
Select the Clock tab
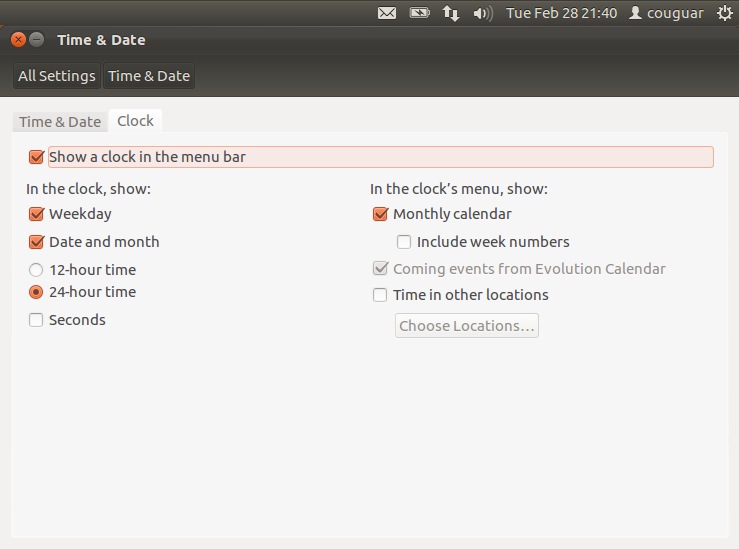coord(135,121)
